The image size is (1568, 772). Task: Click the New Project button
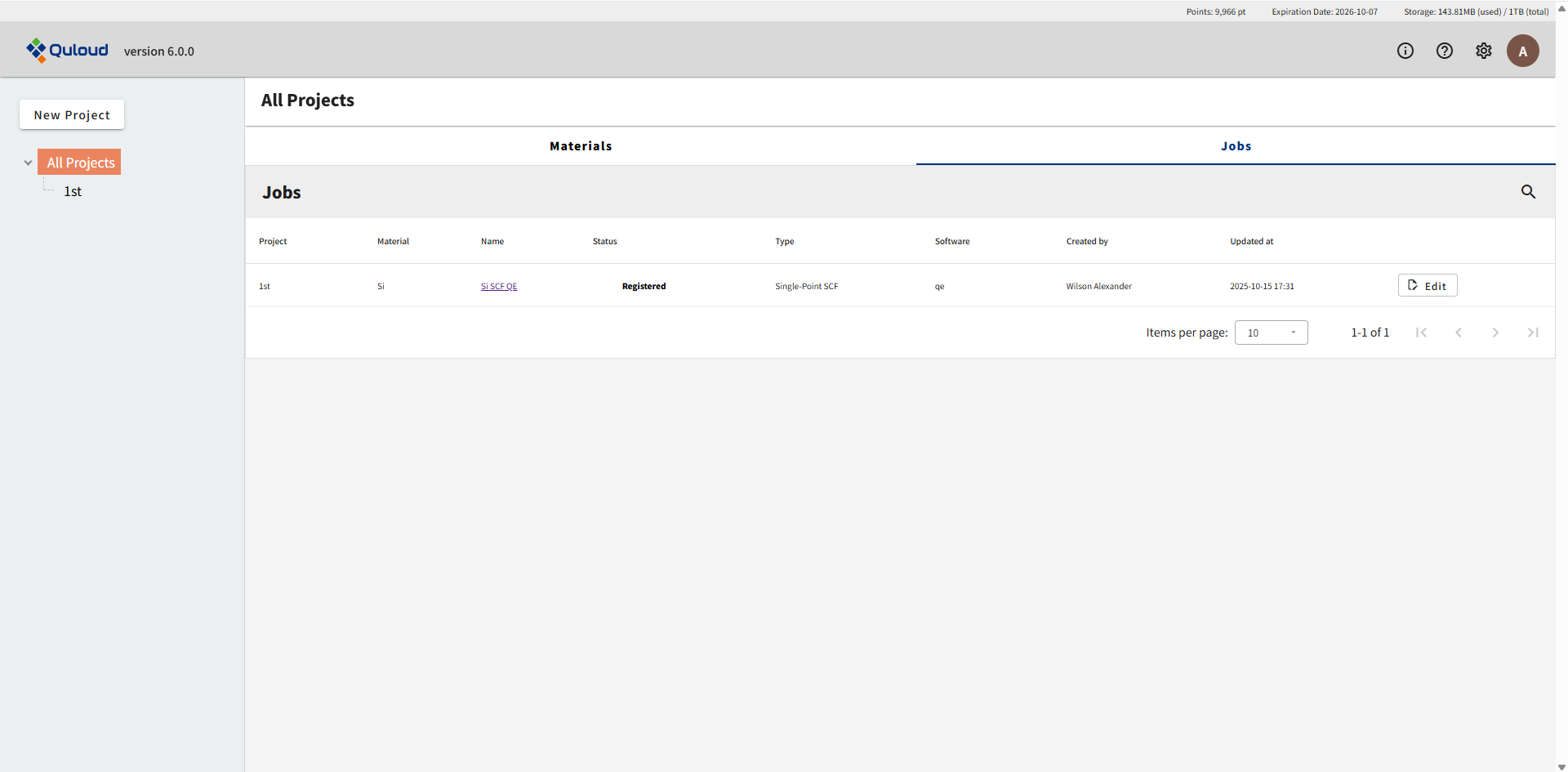pos(72,115)
